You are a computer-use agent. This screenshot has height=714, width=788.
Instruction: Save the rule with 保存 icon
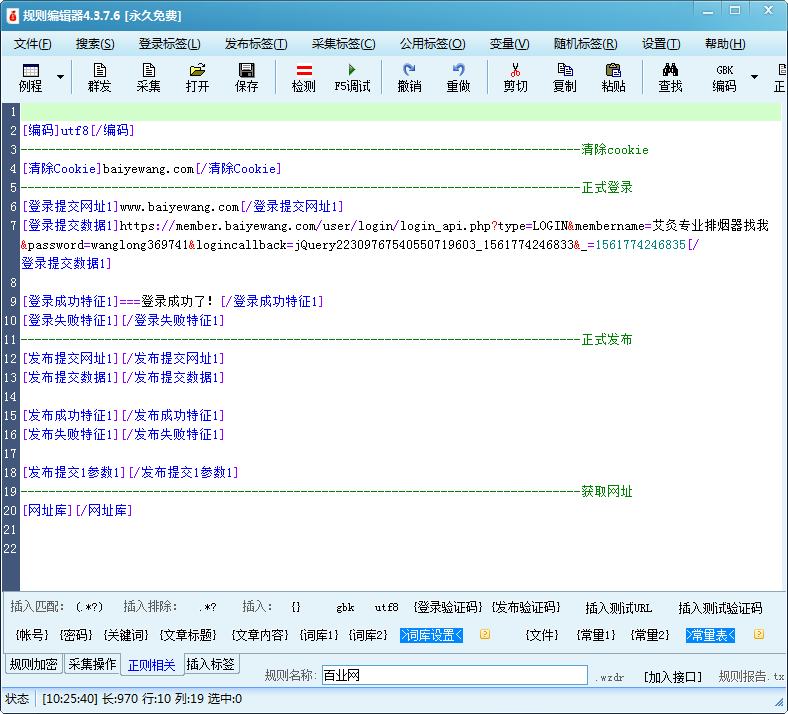point(246,77)
